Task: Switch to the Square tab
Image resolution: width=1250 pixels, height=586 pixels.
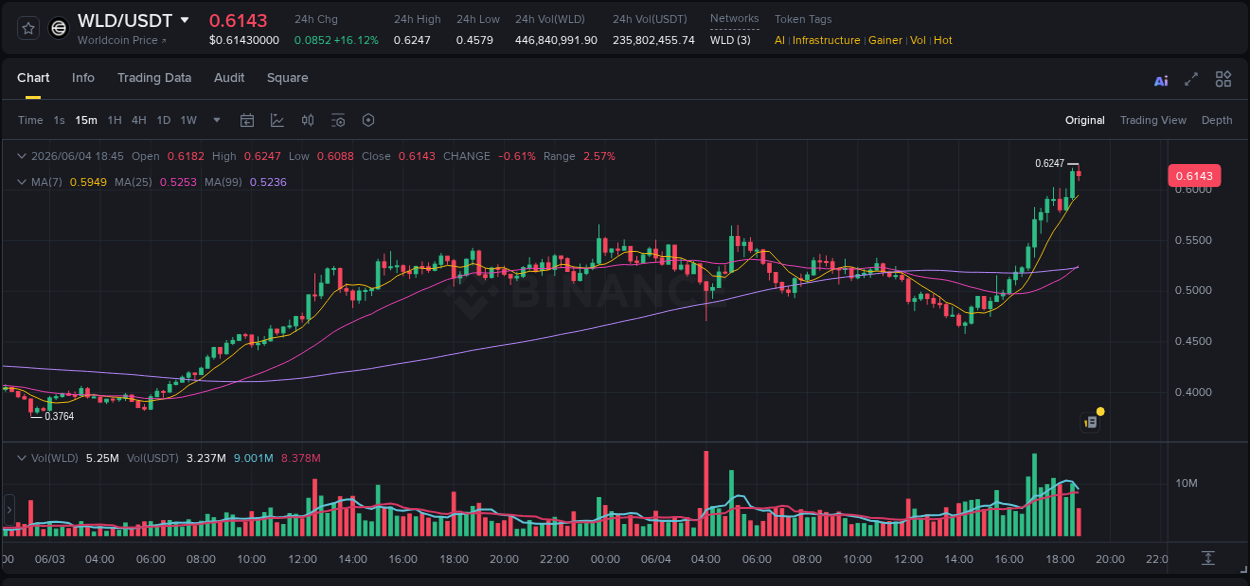Action: point(287,78)
